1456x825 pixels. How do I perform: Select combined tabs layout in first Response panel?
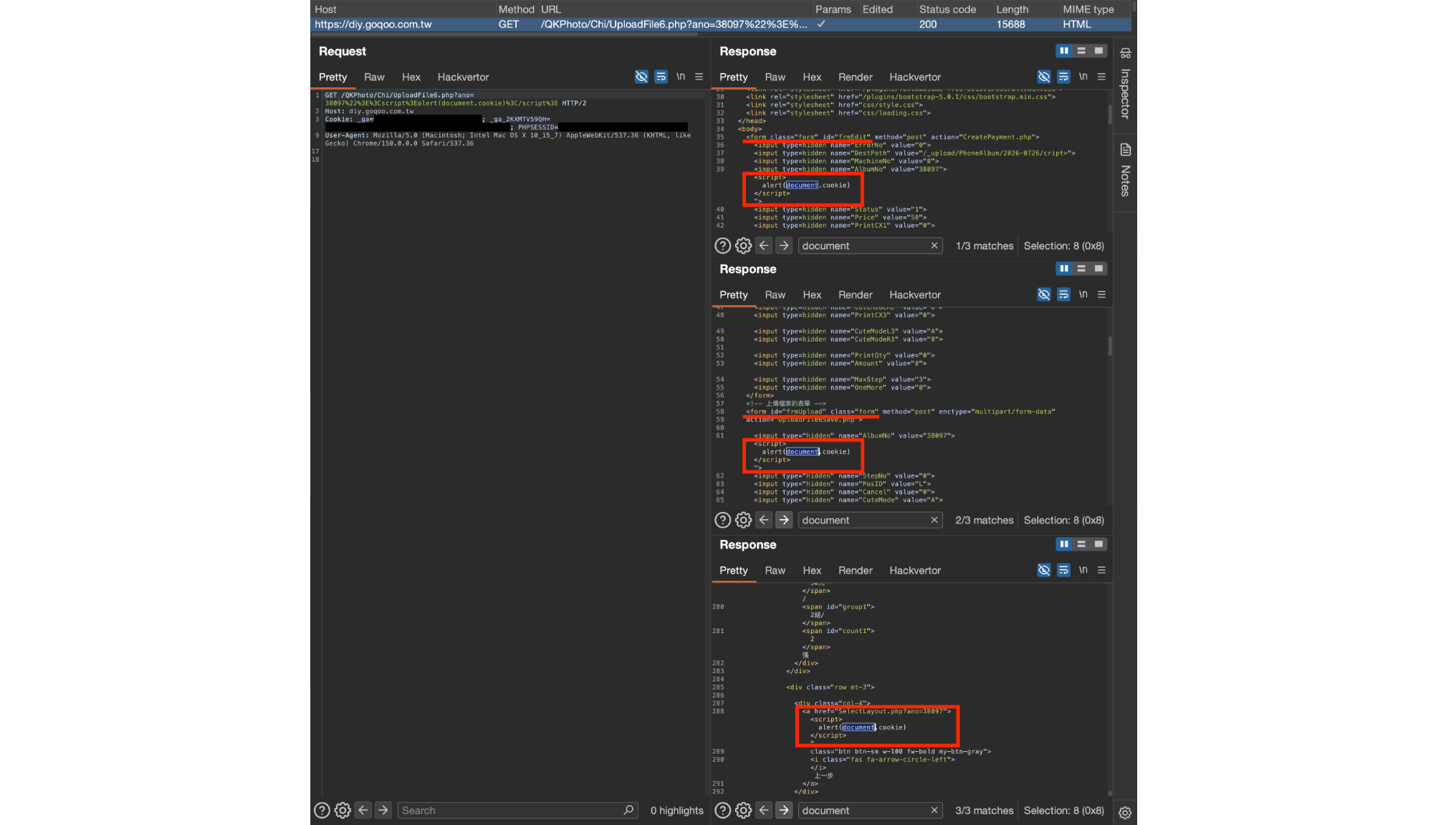[1098, 51]
